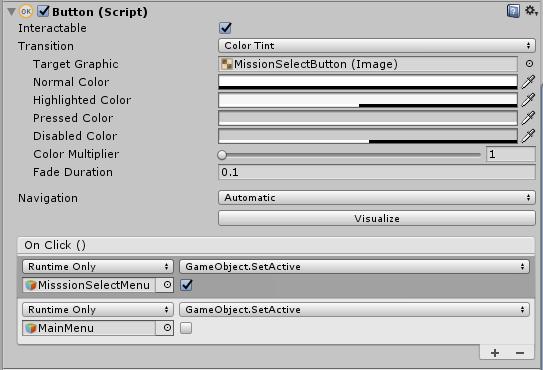Click the Navigation label
The width and height of the screenshot is (543, 370).
(48, 198)
